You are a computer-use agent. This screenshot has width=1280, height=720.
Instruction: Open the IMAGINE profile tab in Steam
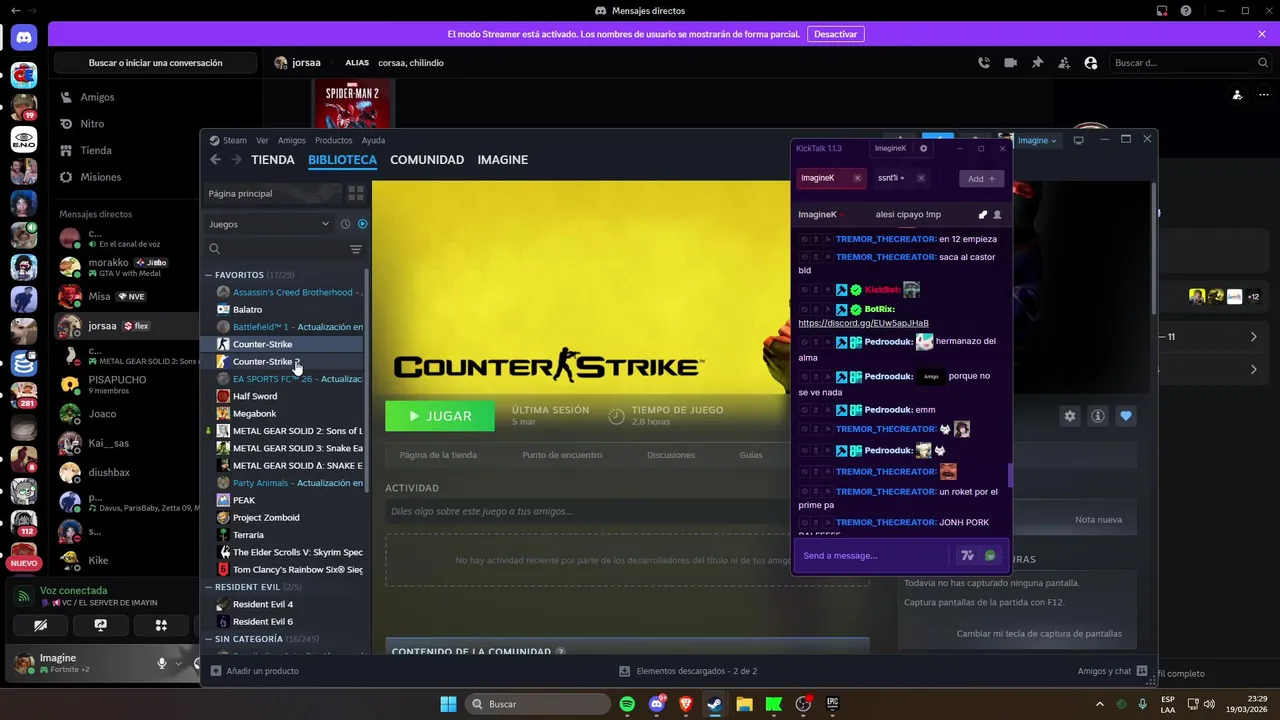(x=502, y=160)
